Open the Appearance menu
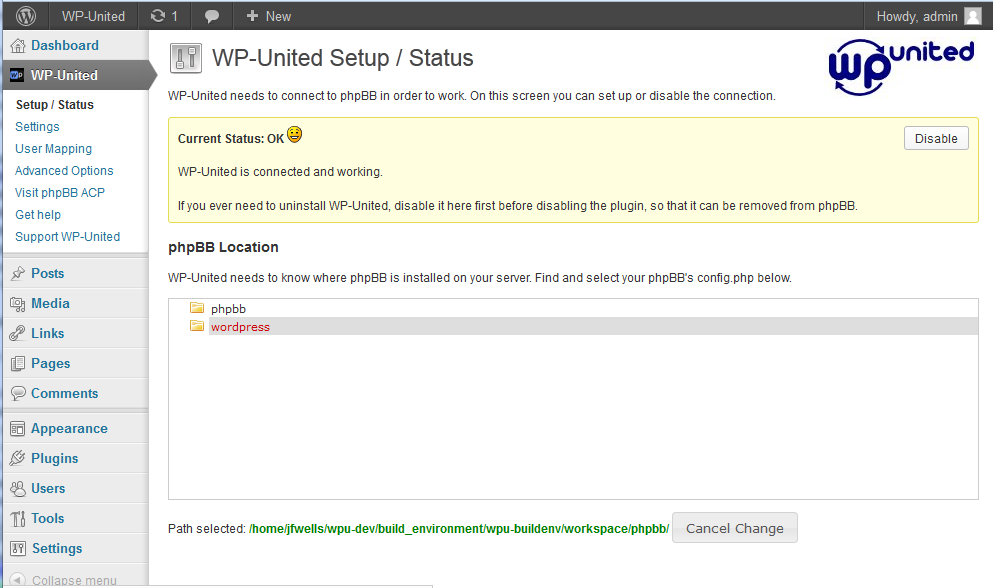The height and width of the screenshot is (588, 993). pyautogui.click(x=69, y=429)
